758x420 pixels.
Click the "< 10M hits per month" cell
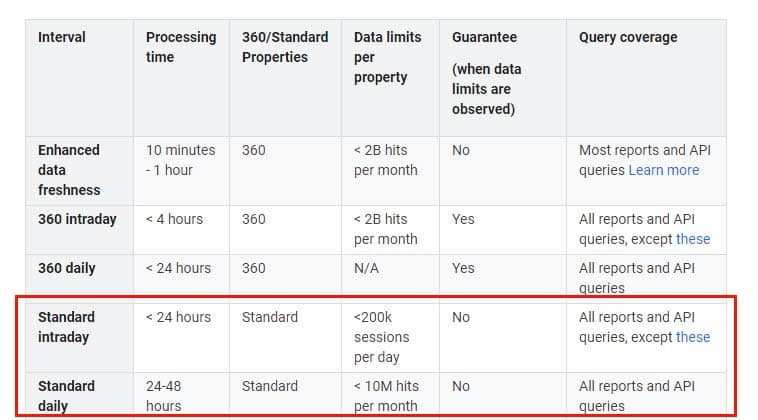click(x=385, y=395)
